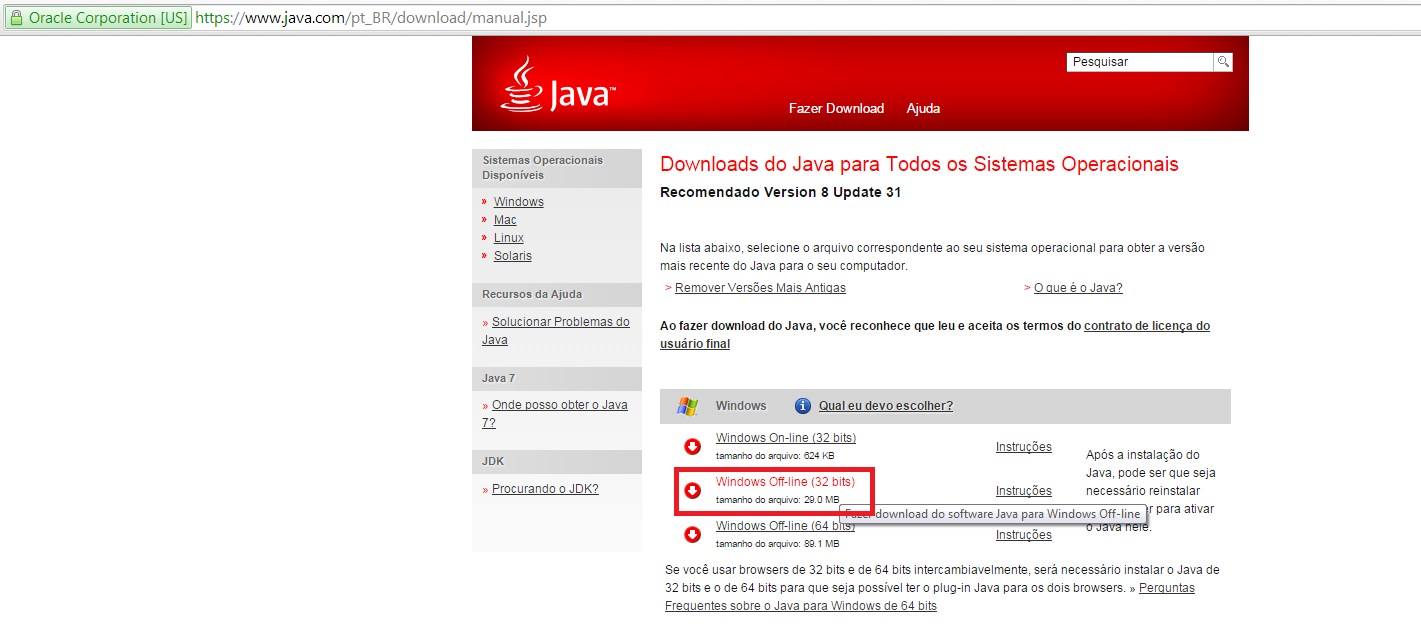Image resolution: width=1421 pixels, height=632 pixels.
Task: Click the green padlock in address bar
Action: (16, 18)
